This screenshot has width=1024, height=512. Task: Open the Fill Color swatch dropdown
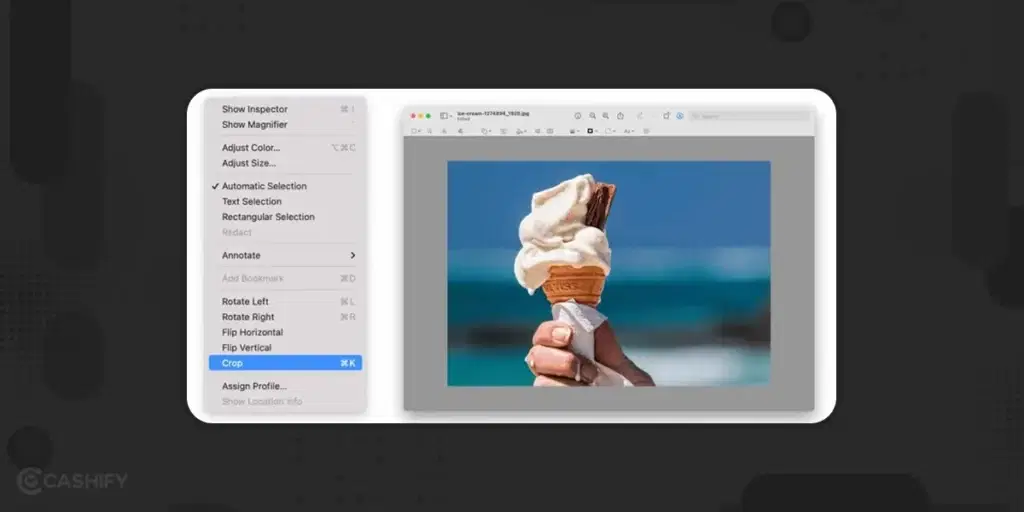pos(611,131)
